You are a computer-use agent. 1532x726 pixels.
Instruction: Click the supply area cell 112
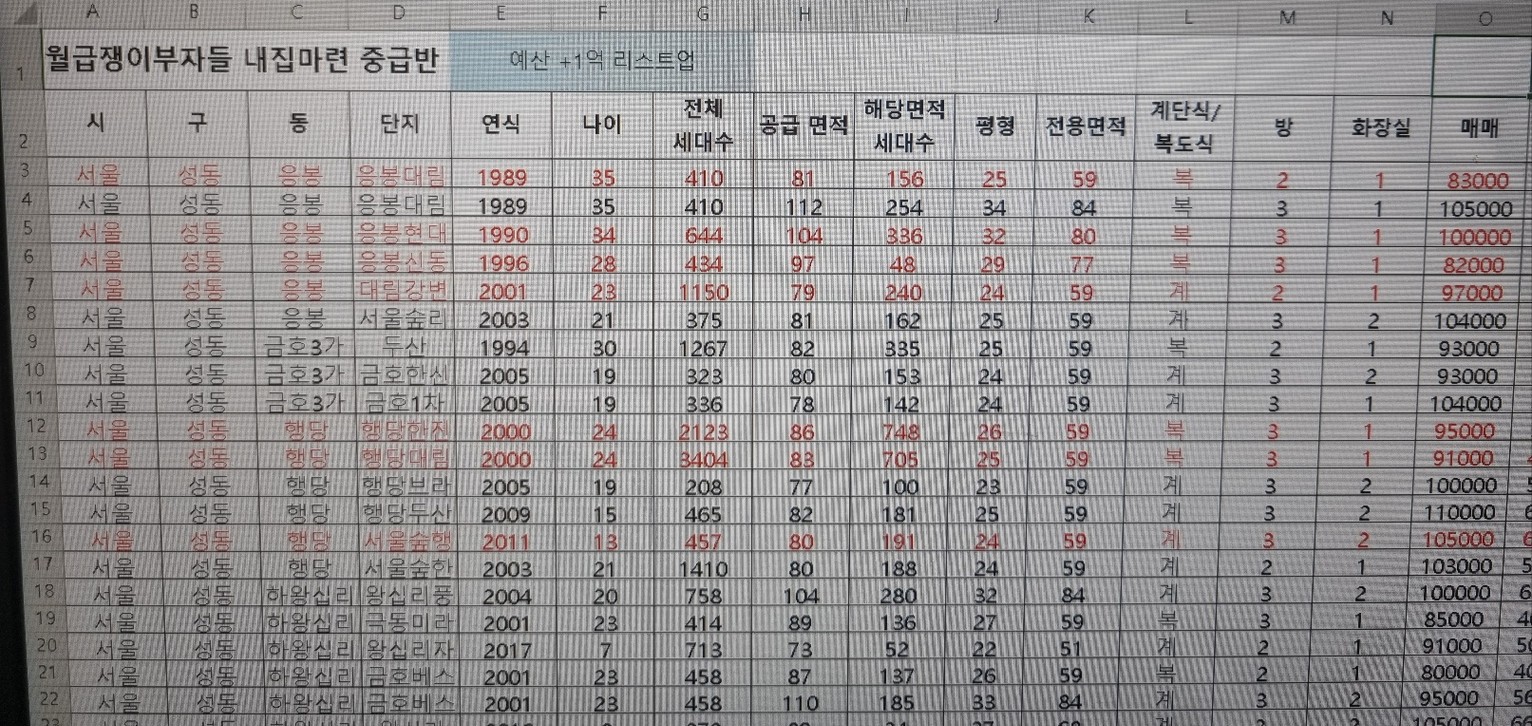click(803, 208)
